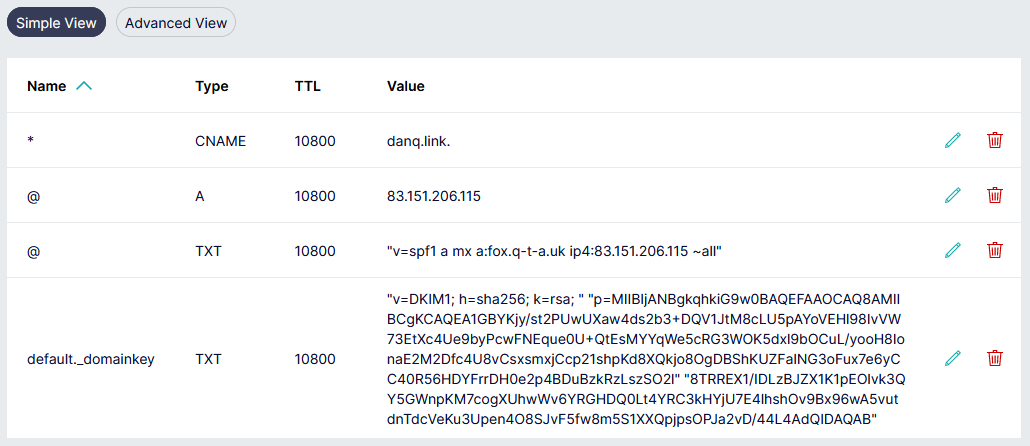Viewport: 1030px width, 446px height.
Task: Delete the default._domainkey DKIM record
Action: (x=994, y=358)
